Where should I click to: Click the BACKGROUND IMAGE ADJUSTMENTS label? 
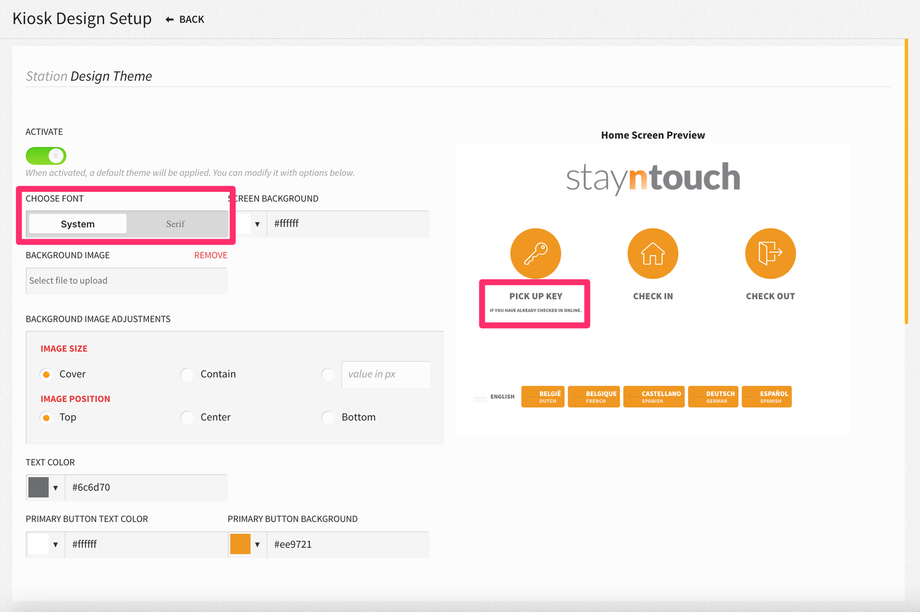(98, 319)
